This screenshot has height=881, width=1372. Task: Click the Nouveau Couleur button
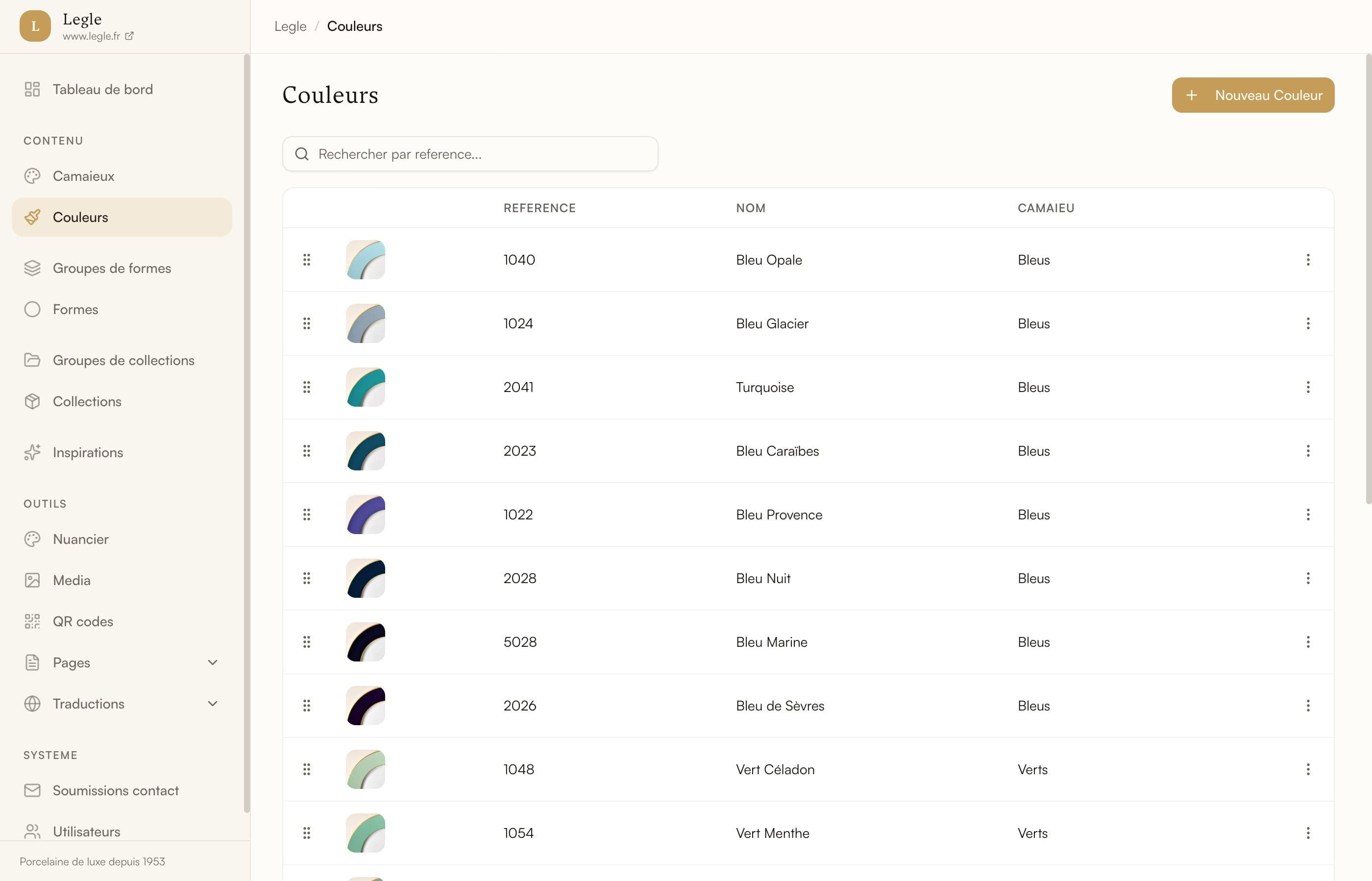pyautogui.click(x=1253, y=95)
